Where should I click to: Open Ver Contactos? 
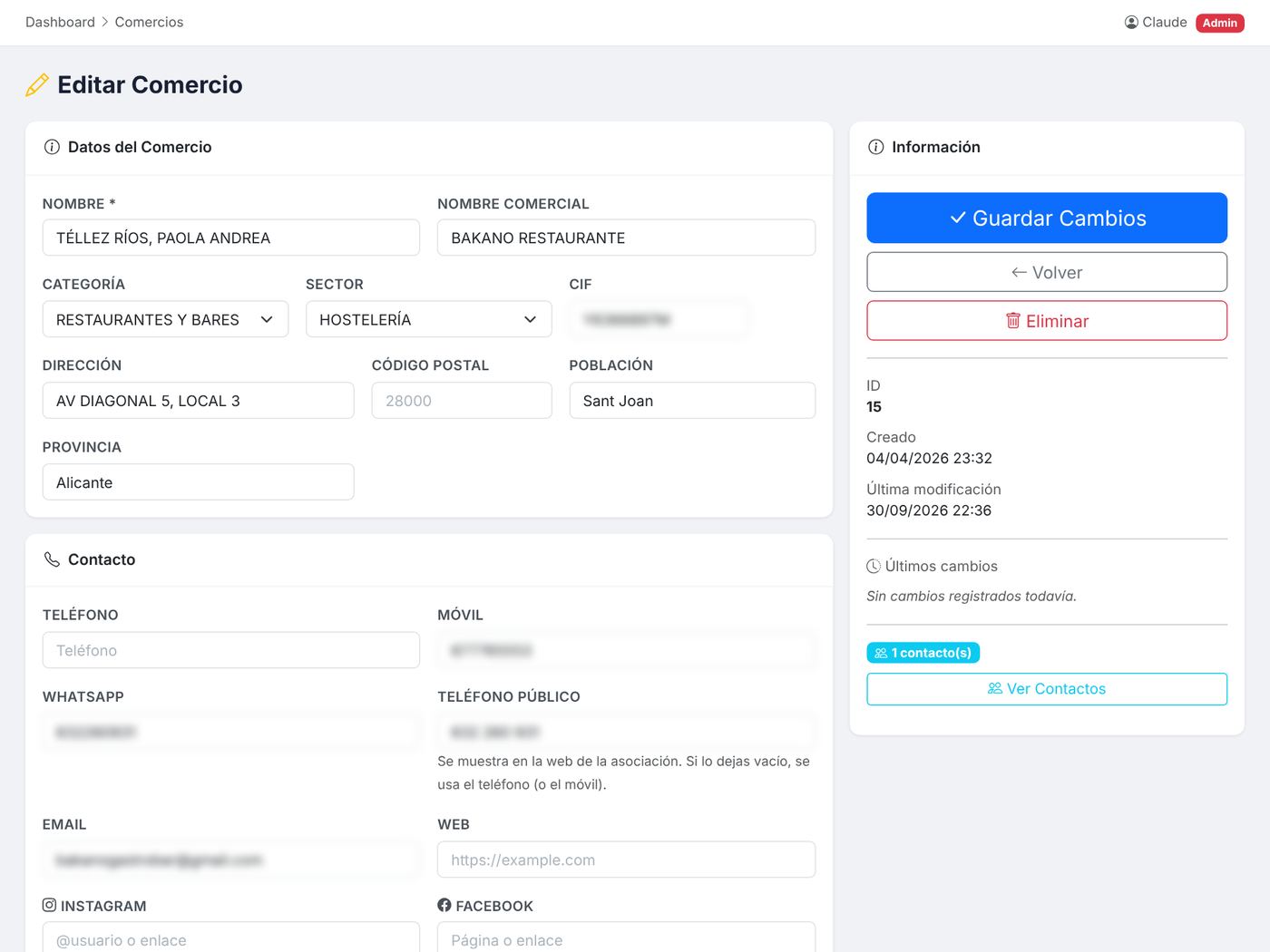point(1047,689)
